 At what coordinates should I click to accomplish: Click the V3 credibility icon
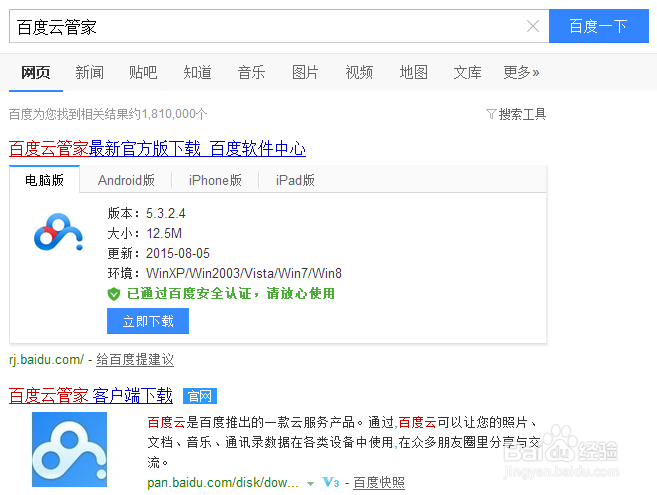tap(331, 482)
